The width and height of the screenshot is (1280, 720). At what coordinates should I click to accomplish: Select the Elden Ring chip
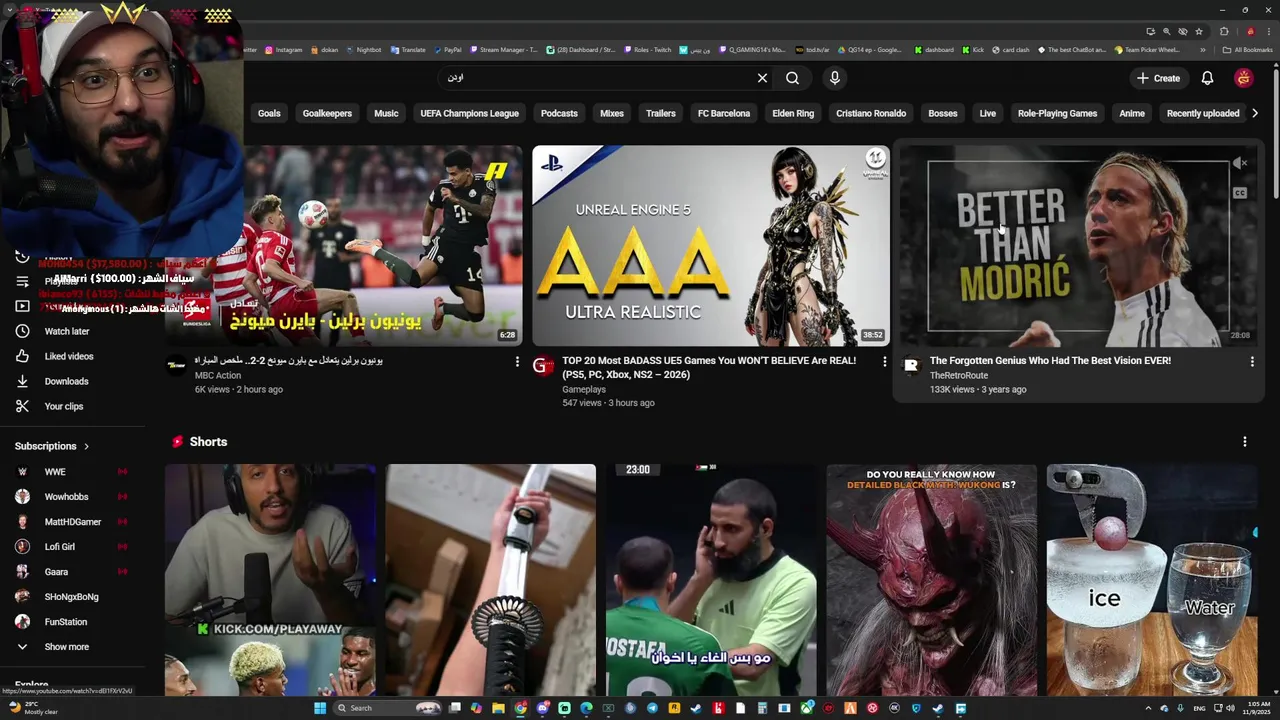(x=793, y=113)
